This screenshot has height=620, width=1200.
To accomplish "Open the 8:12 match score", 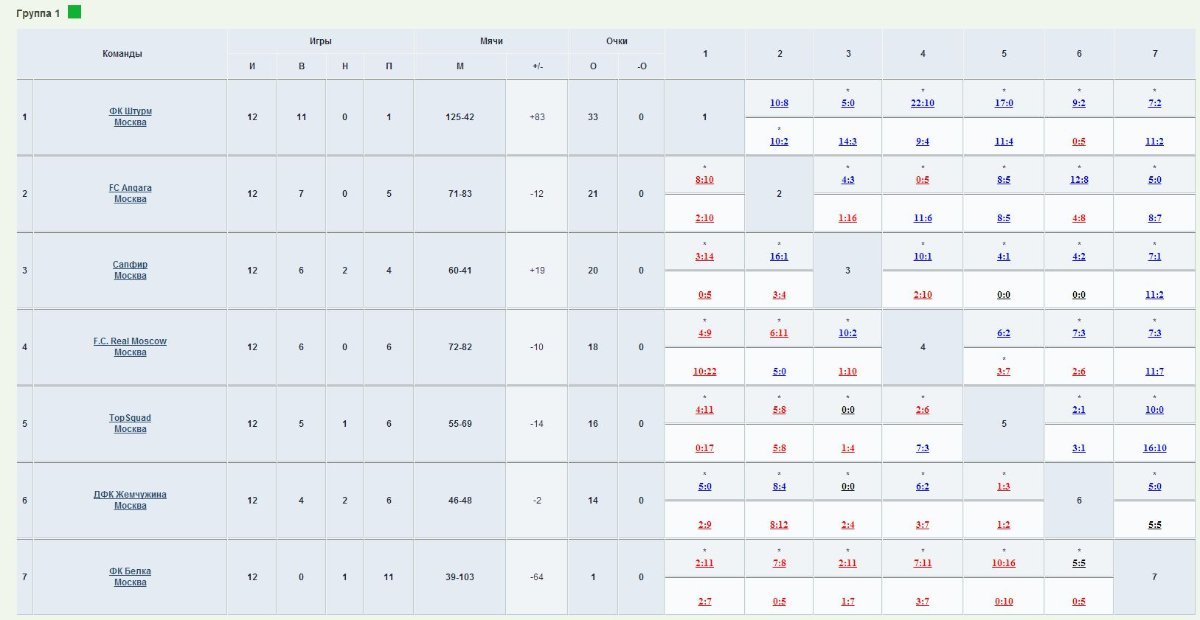I will click(779, 525).
